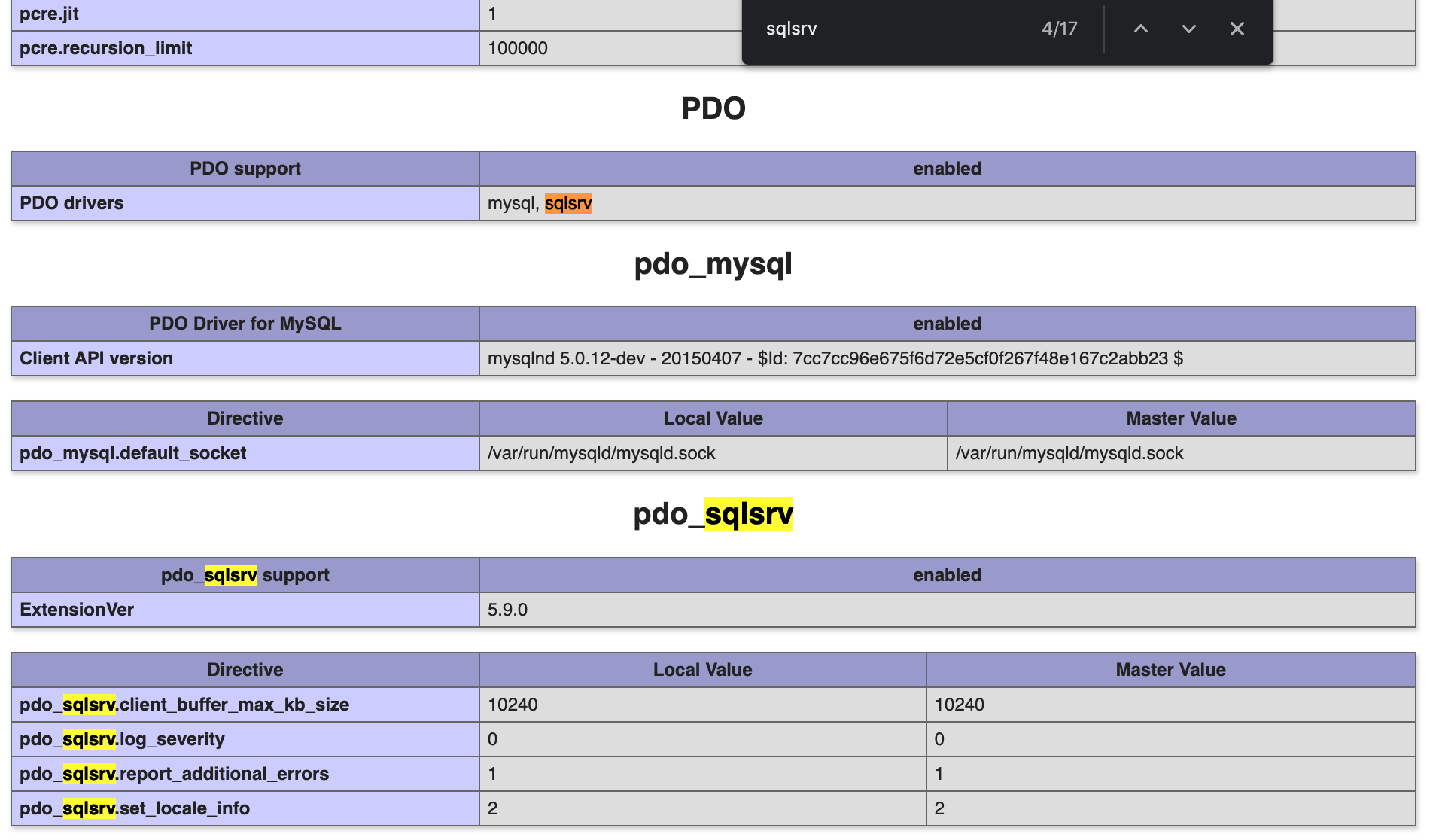The height and width of the screenshot is (840, 1436).
Task: Click the highlighted sqlsrv in pdo_sqlsrv support row
Action: [x=231, y=575]
